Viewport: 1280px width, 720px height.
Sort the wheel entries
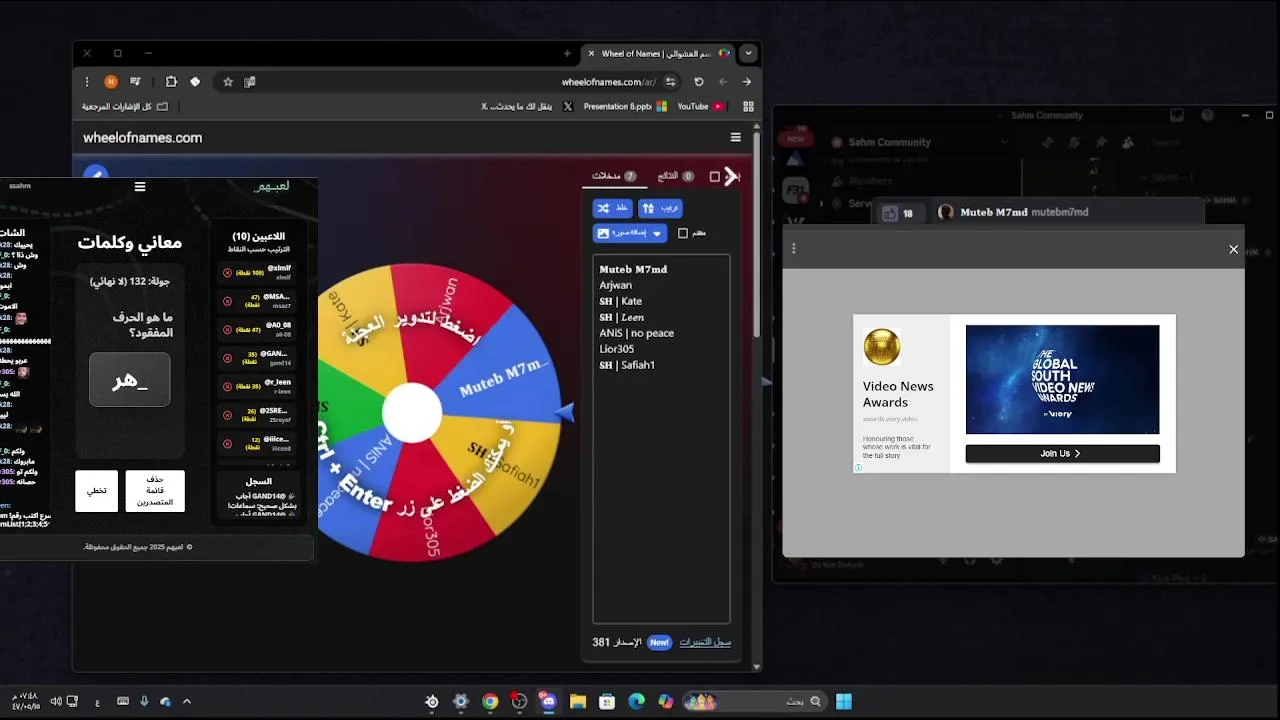[x=660, y=208]
